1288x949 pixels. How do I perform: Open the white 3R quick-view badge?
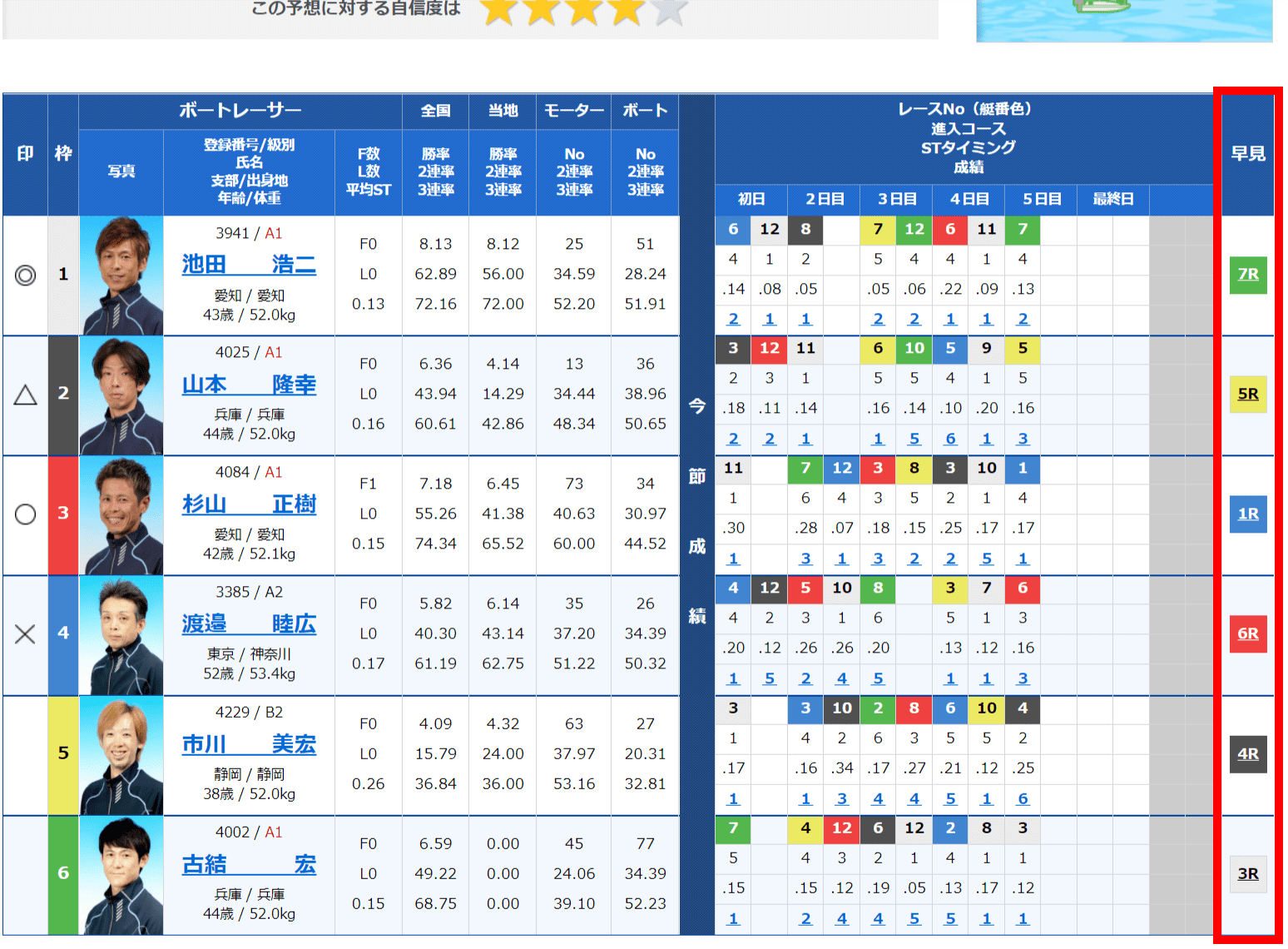1247,874
